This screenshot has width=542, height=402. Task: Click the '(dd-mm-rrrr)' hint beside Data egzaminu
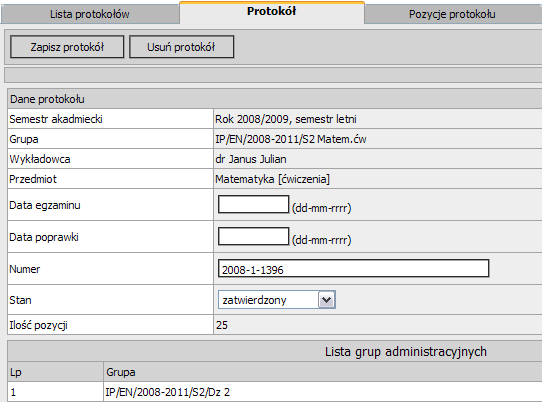coord(321,208)
